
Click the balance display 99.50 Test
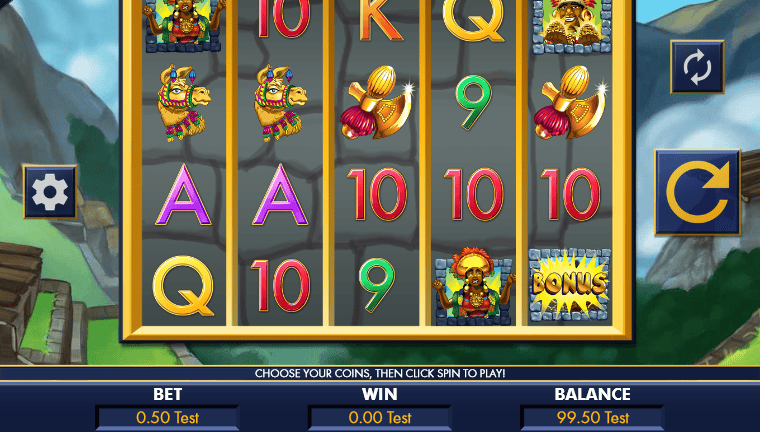(592, 417)
